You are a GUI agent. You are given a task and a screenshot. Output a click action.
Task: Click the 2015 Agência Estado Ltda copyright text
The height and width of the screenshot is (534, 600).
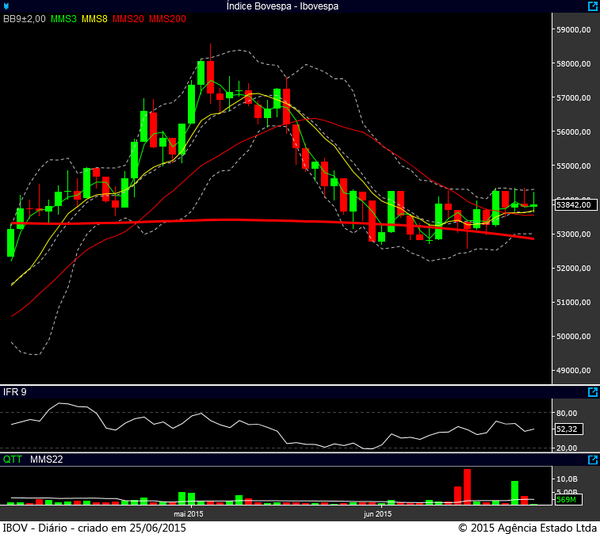(x=526, y=526)
